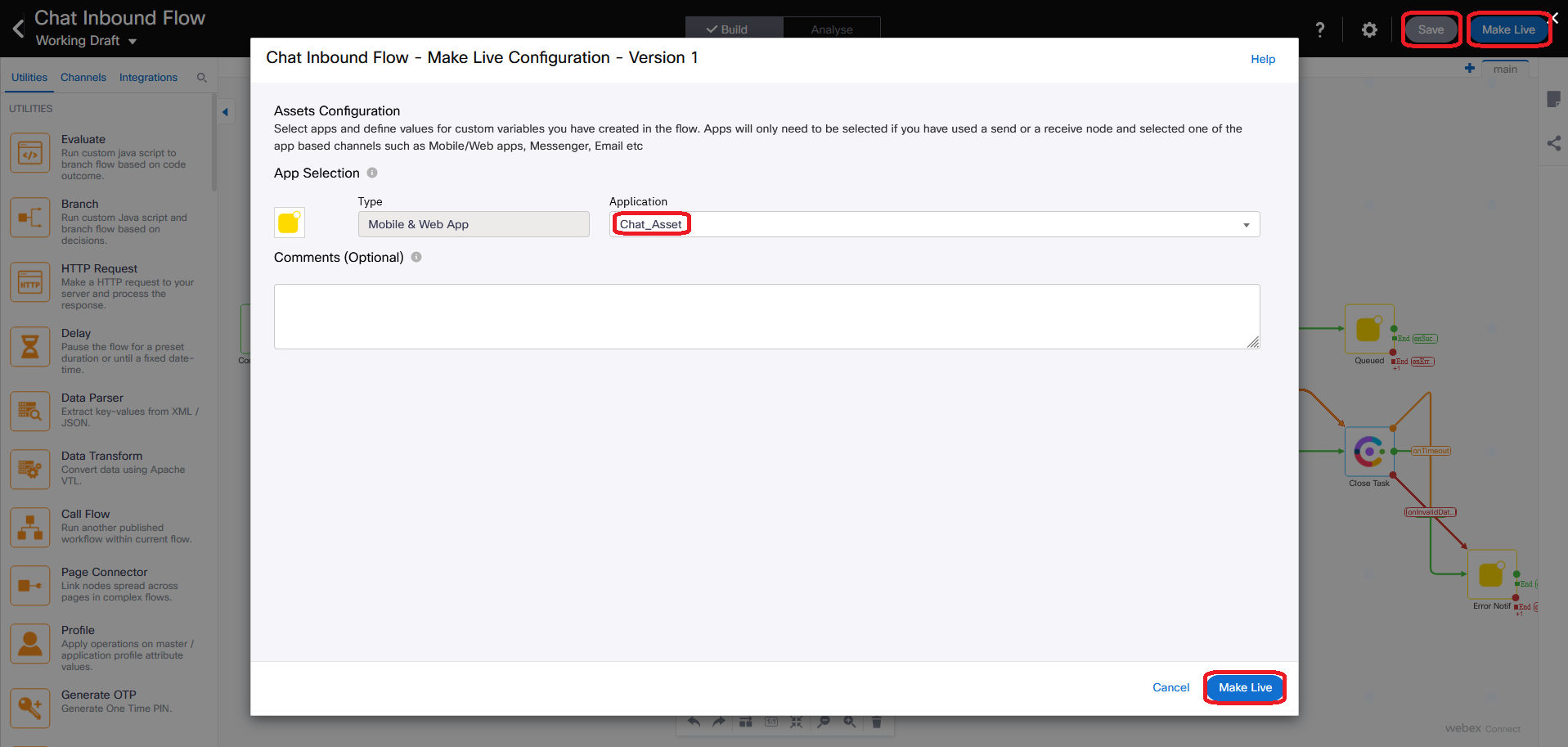Image resolution: width=1568 pixels, height=747 pixels.
Task: Switch to the Integrations tab
Action: click(x=148, y=78)
